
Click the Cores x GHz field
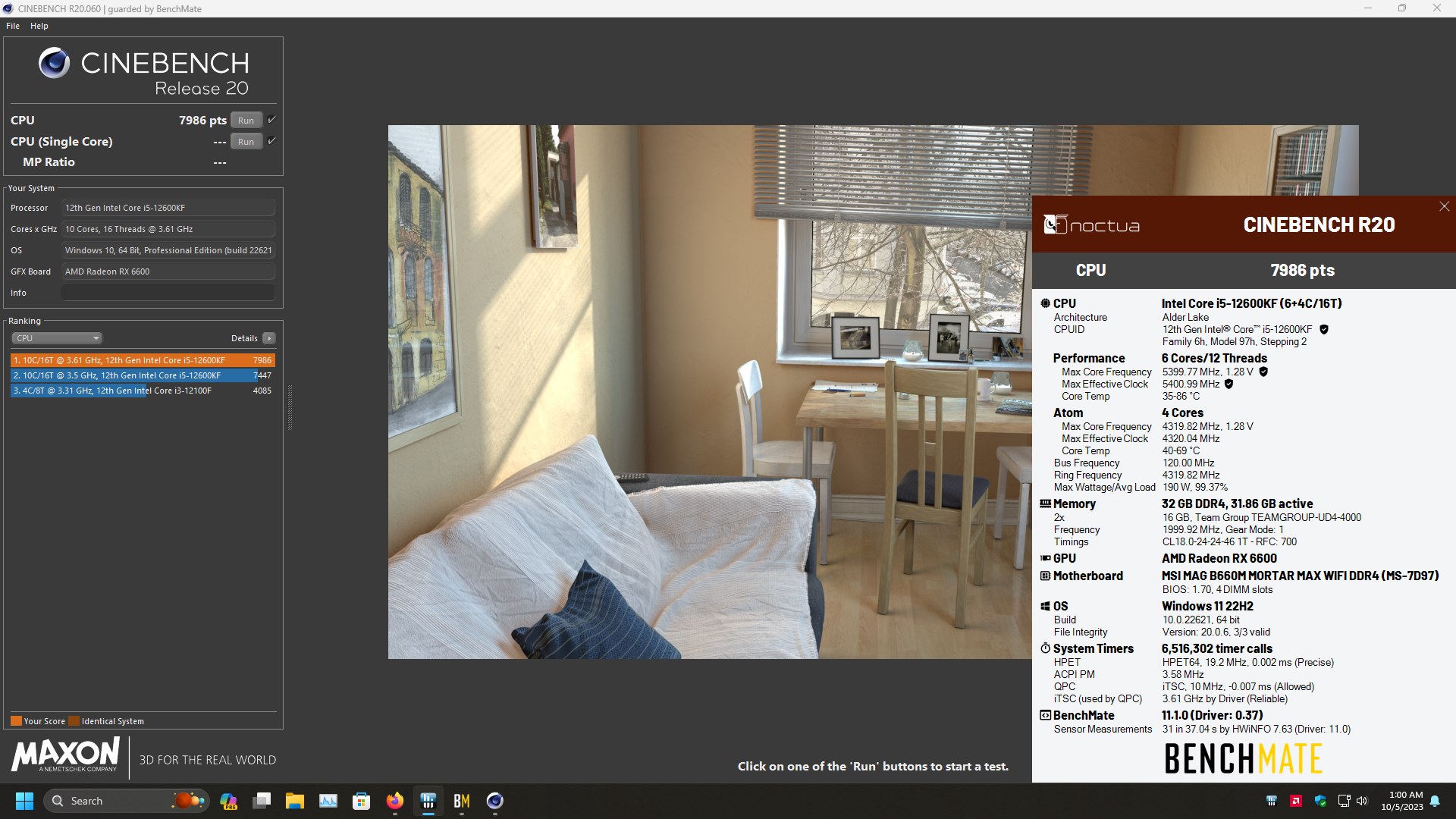point(168,229)
